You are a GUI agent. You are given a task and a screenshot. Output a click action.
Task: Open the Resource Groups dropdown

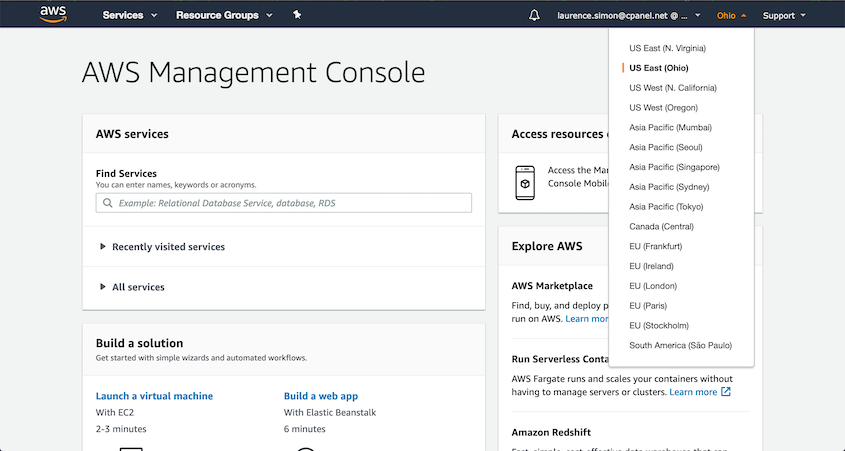pos(224,16)
